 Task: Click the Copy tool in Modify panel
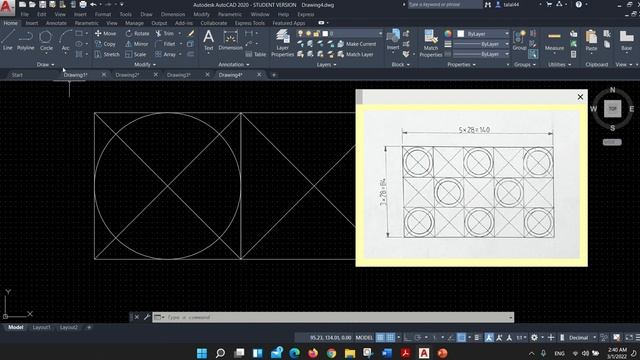[x=105, y=44]
